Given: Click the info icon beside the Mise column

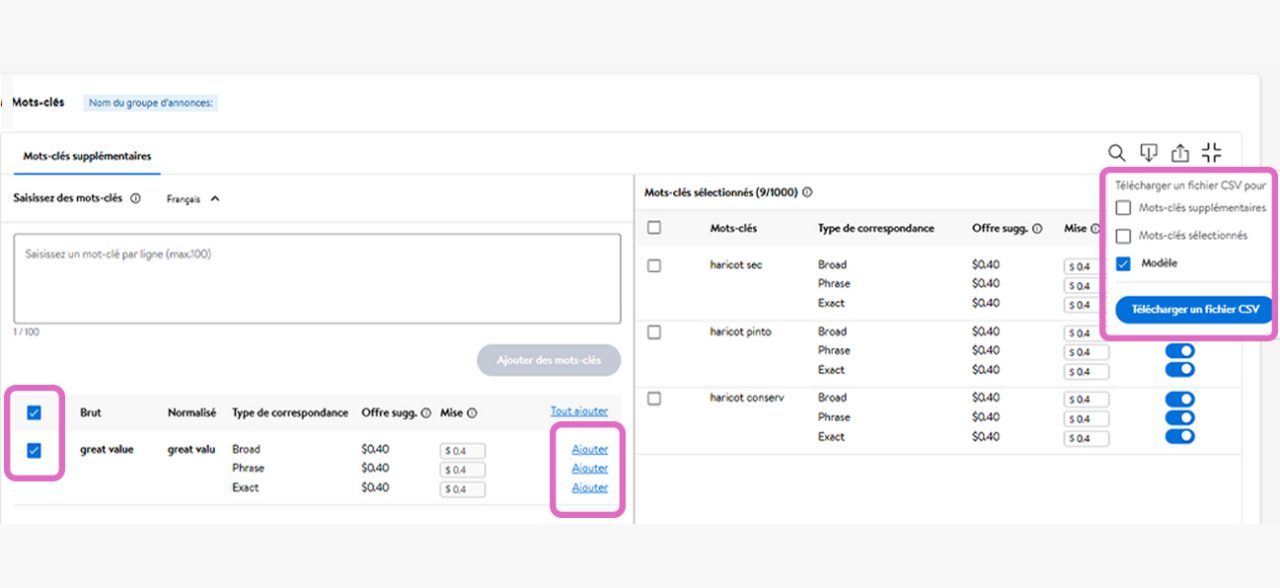Looking at the screenshot, I should [1096, 228].
